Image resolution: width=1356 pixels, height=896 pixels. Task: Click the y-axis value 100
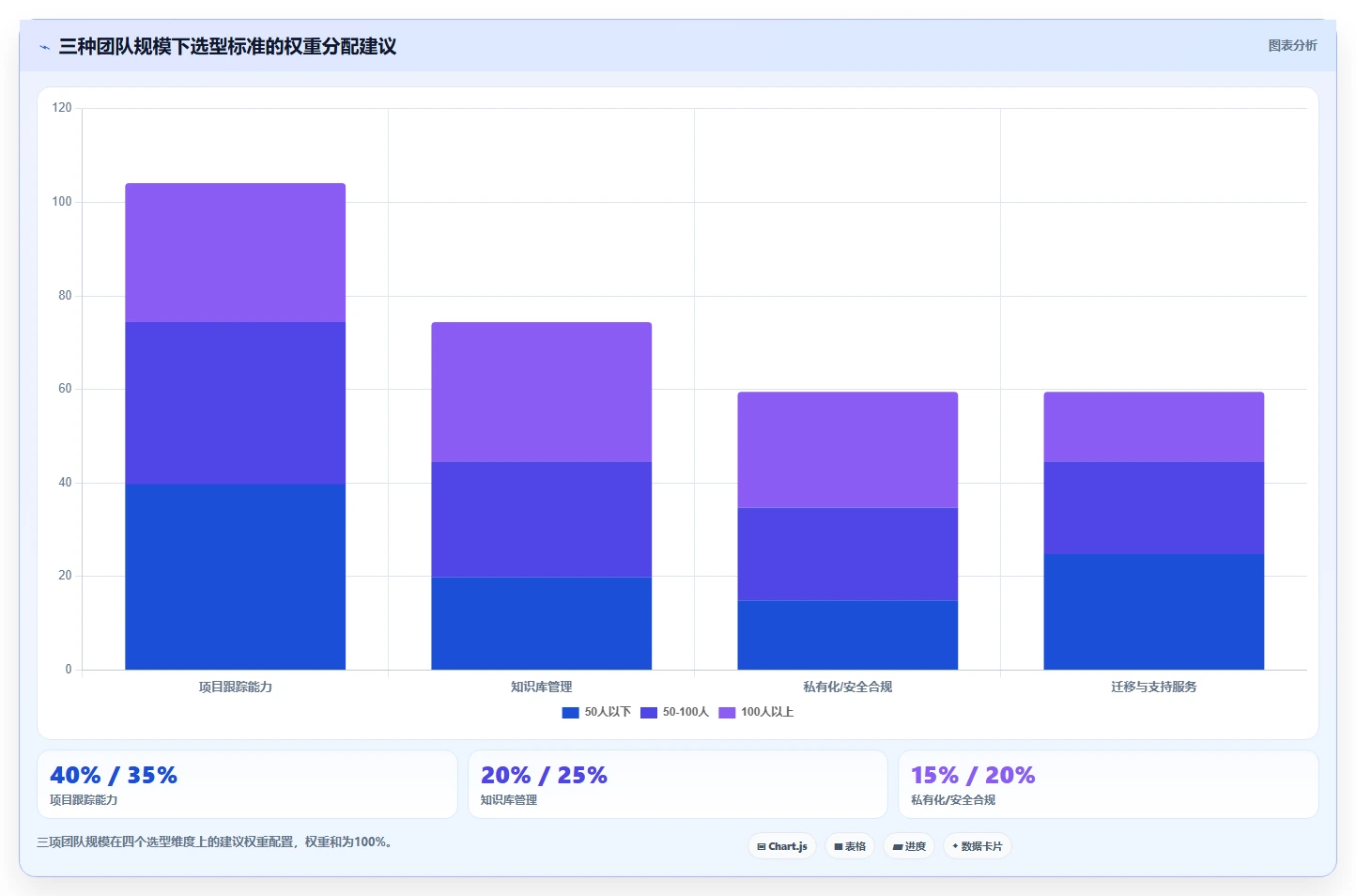[62, 202]
